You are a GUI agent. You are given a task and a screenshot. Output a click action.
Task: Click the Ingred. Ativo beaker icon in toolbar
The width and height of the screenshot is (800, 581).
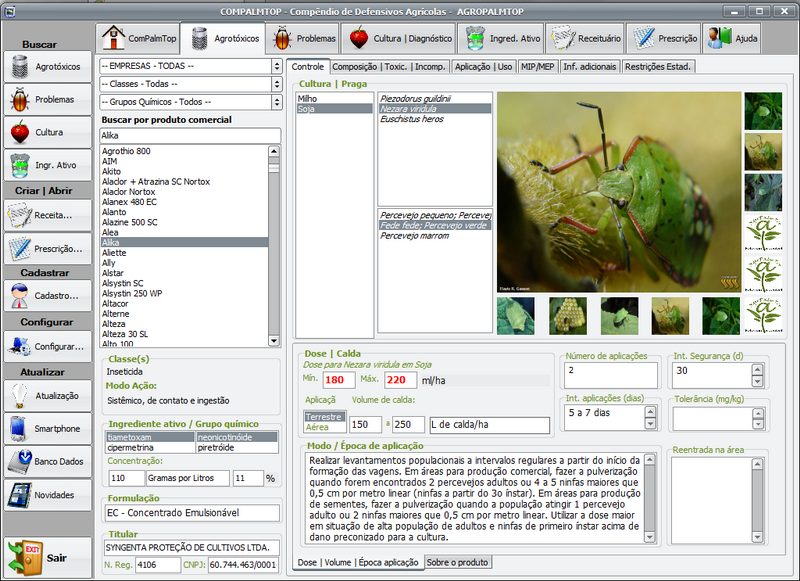[475, 38]
